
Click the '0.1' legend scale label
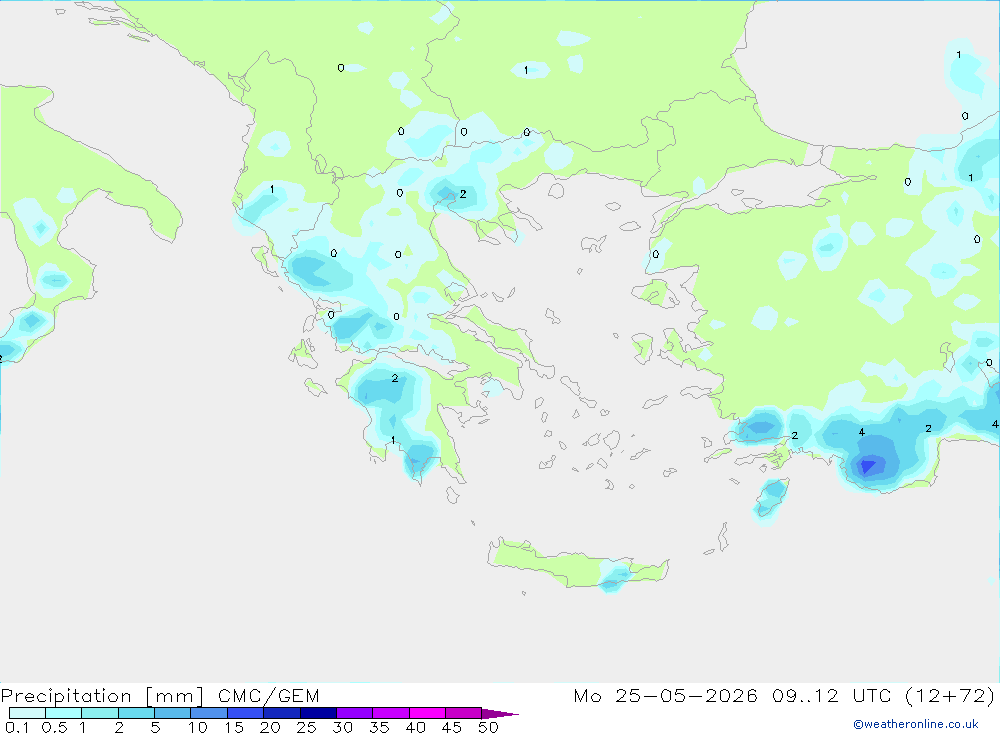17,727
